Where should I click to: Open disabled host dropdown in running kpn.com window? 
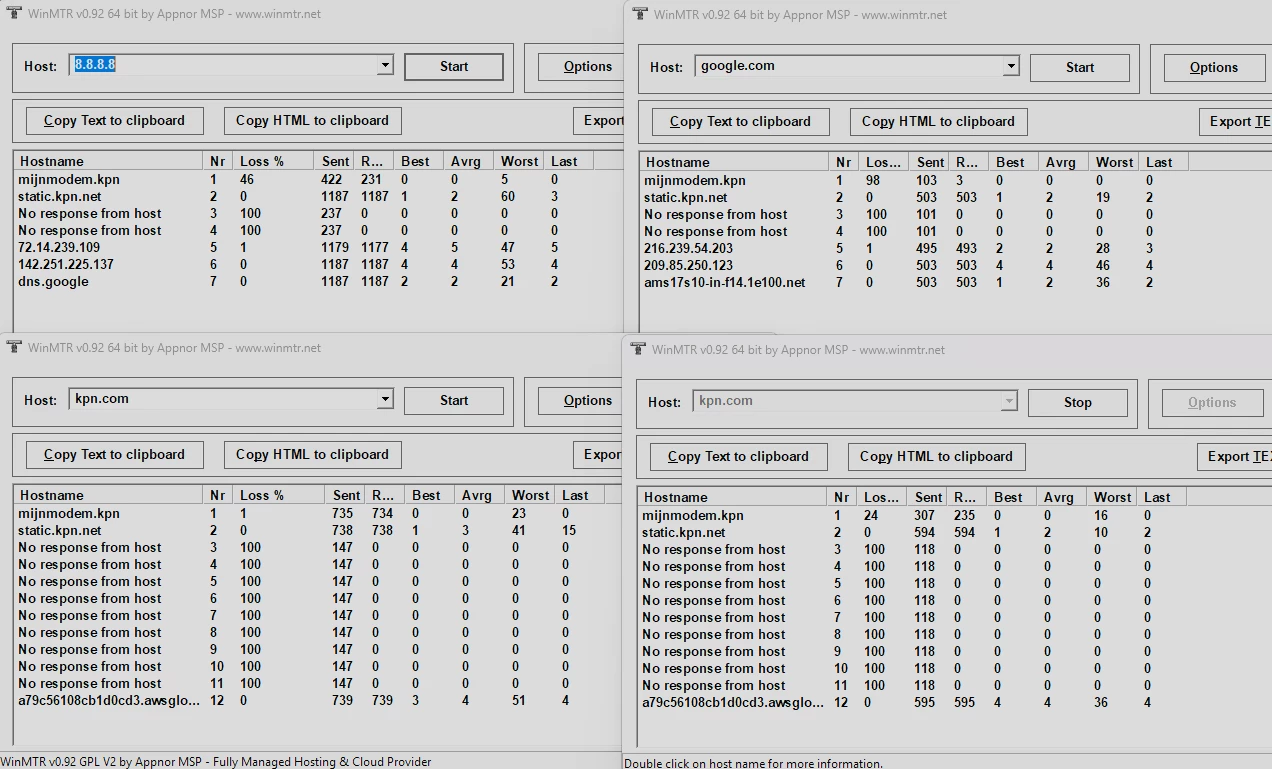click(x=1009, y=402)
